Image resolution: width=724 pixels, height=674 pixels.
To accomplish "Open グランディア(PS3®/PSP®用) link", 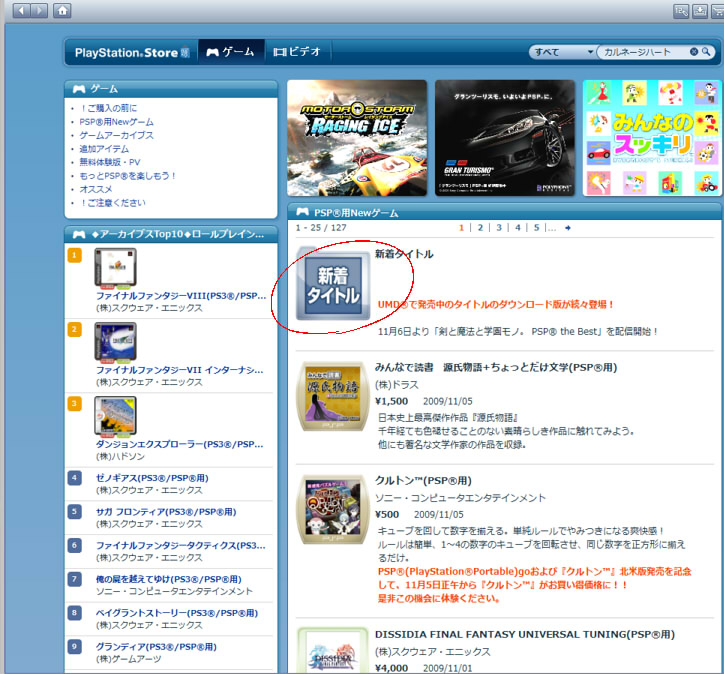I will [x=156, y=647].
